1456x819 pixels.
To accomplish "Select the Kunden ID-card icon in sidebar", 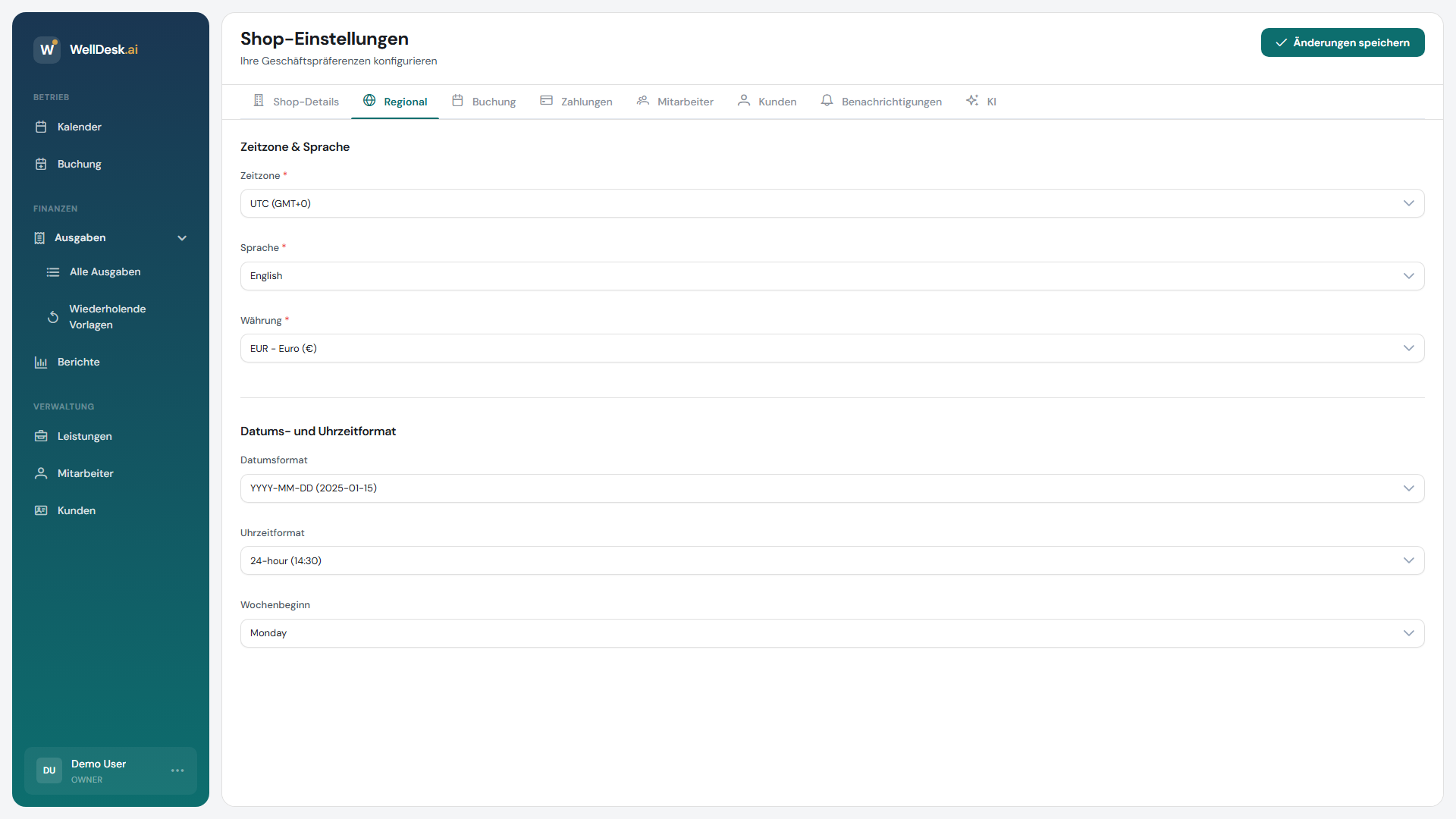I will 42,510.
